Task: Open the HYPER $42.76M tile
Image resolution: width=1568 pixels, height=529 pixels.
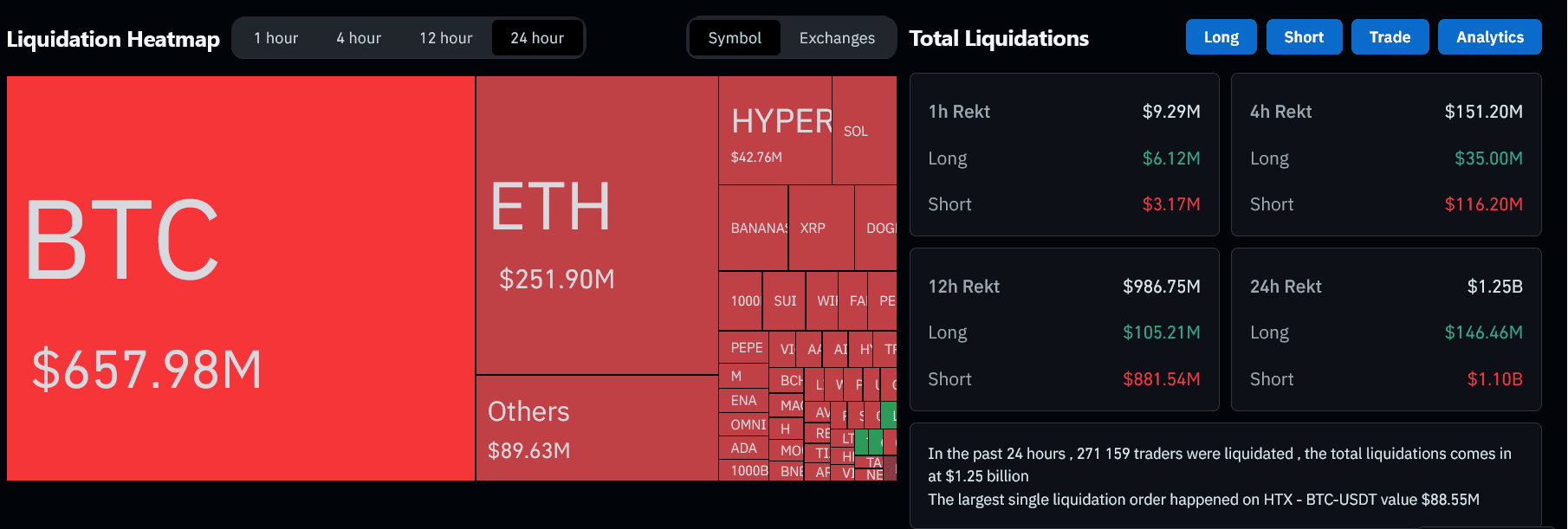Action: point(774,130)
